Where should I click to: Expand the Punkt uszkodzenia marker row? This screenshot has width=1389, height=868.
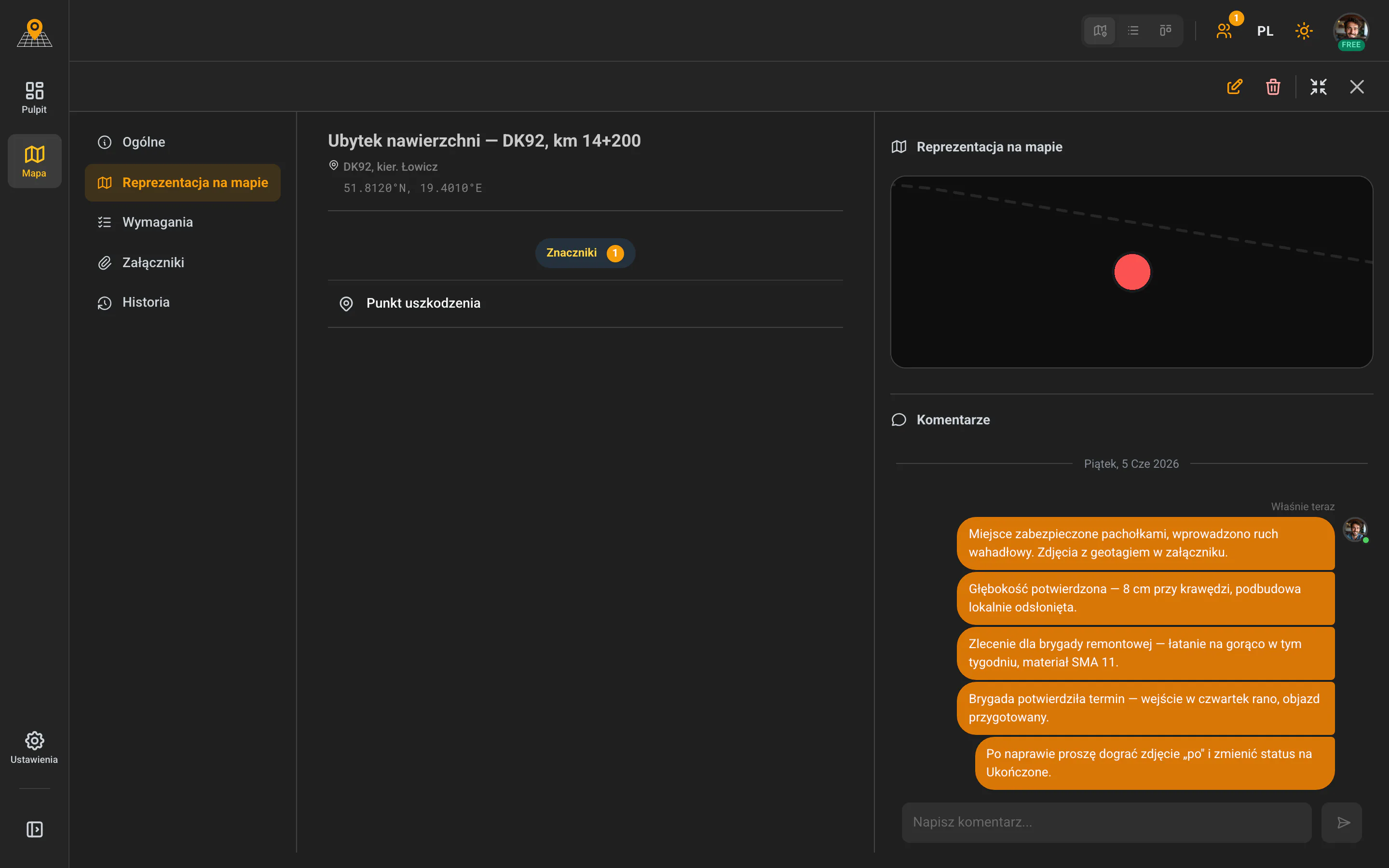(585, 304)
